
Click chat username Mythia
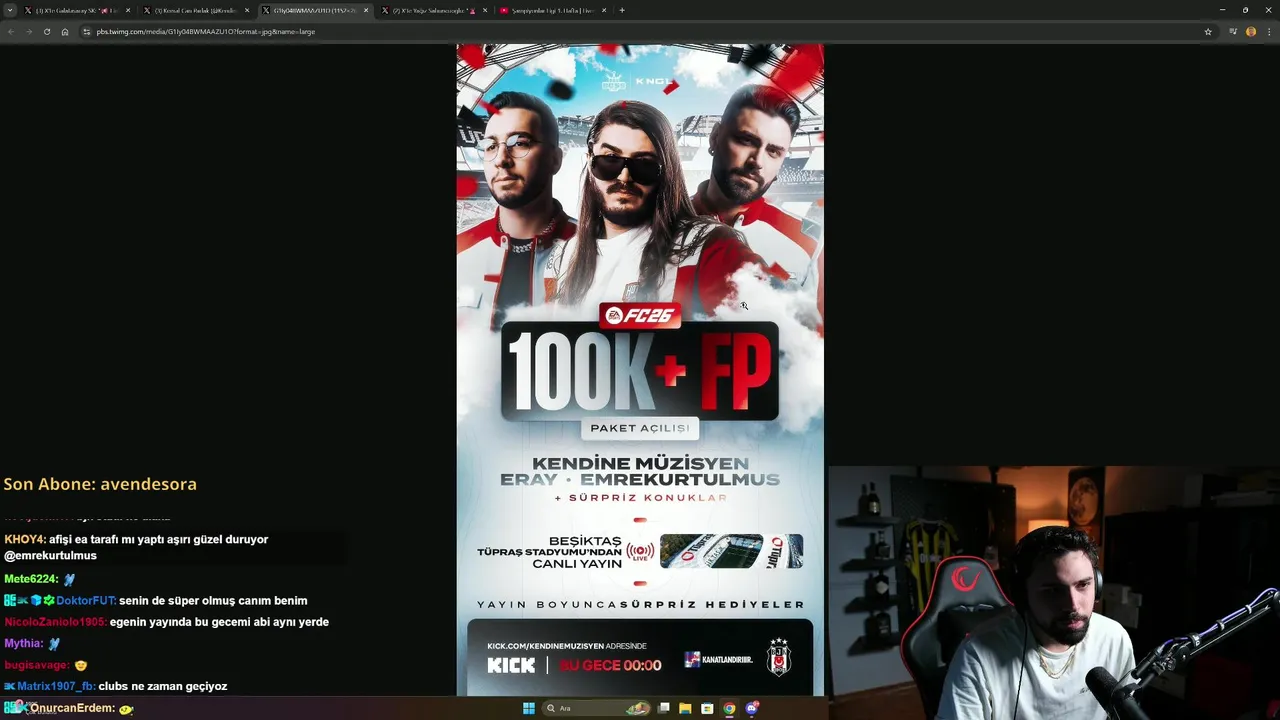point(24,643)
